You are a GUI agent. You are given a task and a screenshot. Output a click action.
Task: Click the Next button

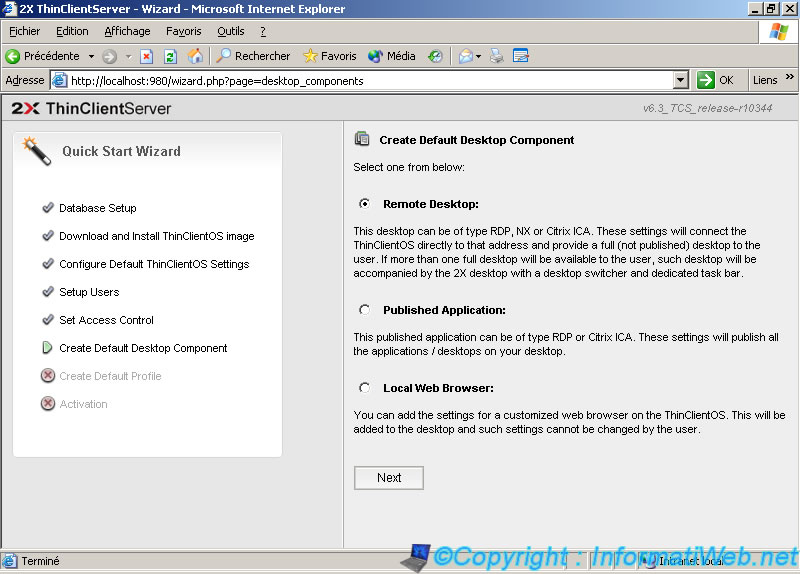pos(389,478)
